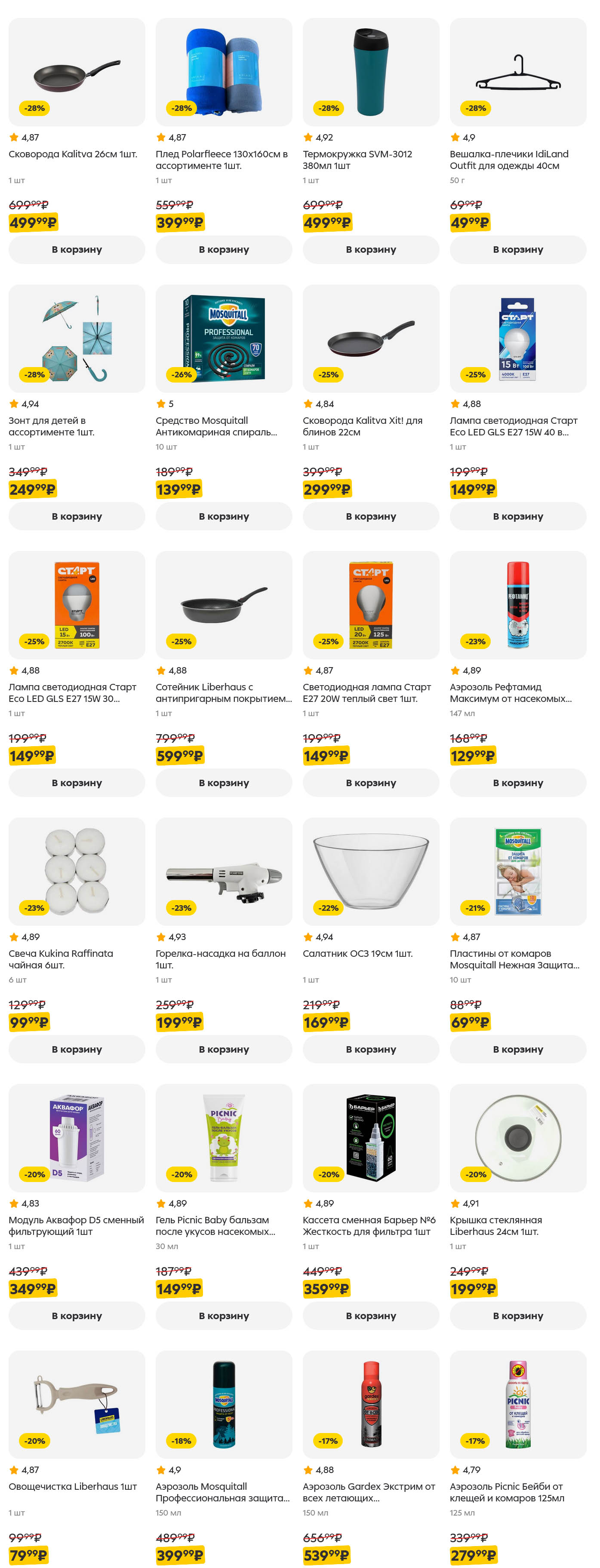The height and width of the screenshot is (1568, 600).
Task: Open Плед Polarfleece product image
Action: 224,72
